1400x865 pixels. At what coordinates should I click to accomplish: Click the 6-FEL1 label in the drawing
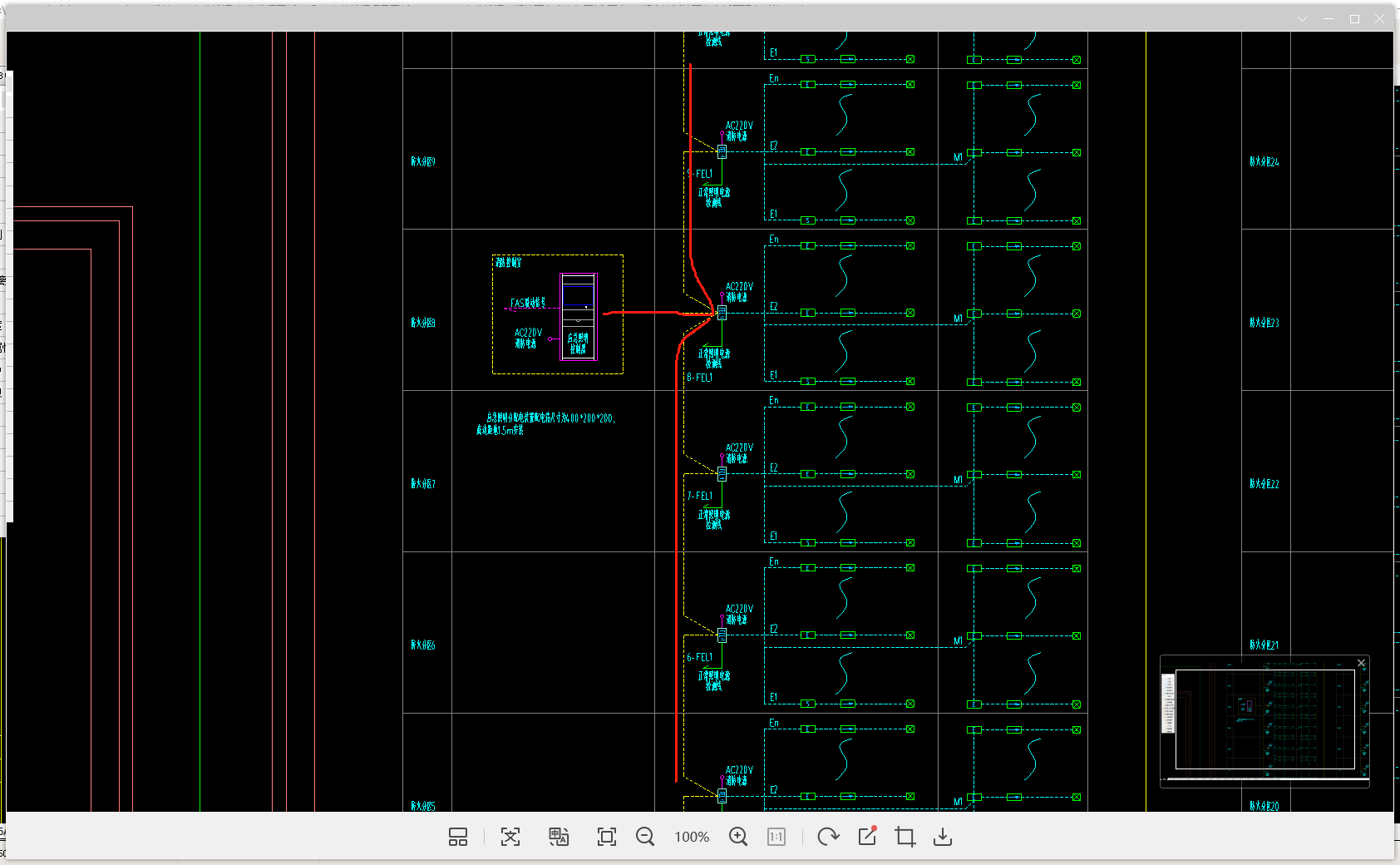[x=699, y=657]
